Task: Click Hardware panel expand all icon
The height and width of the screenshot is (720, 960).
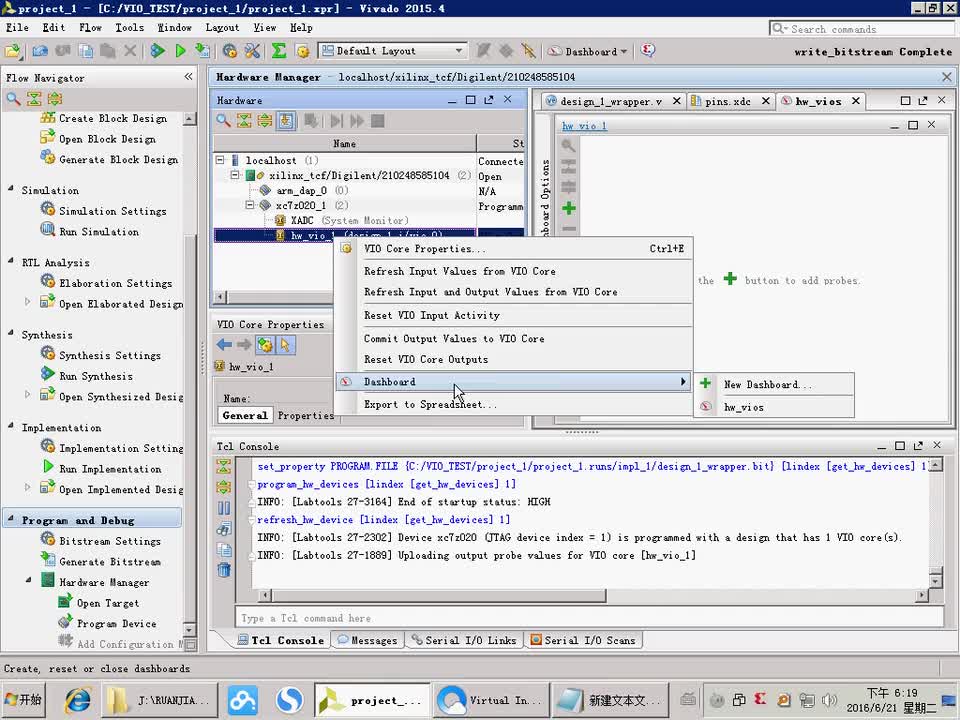Action: (x=264, y=121)
